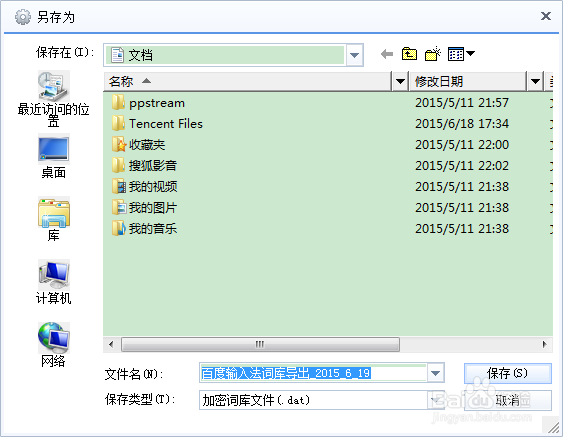Open the 名称 column filter dropdown
The image size is (563, 437).
click(x=400, y=82)
